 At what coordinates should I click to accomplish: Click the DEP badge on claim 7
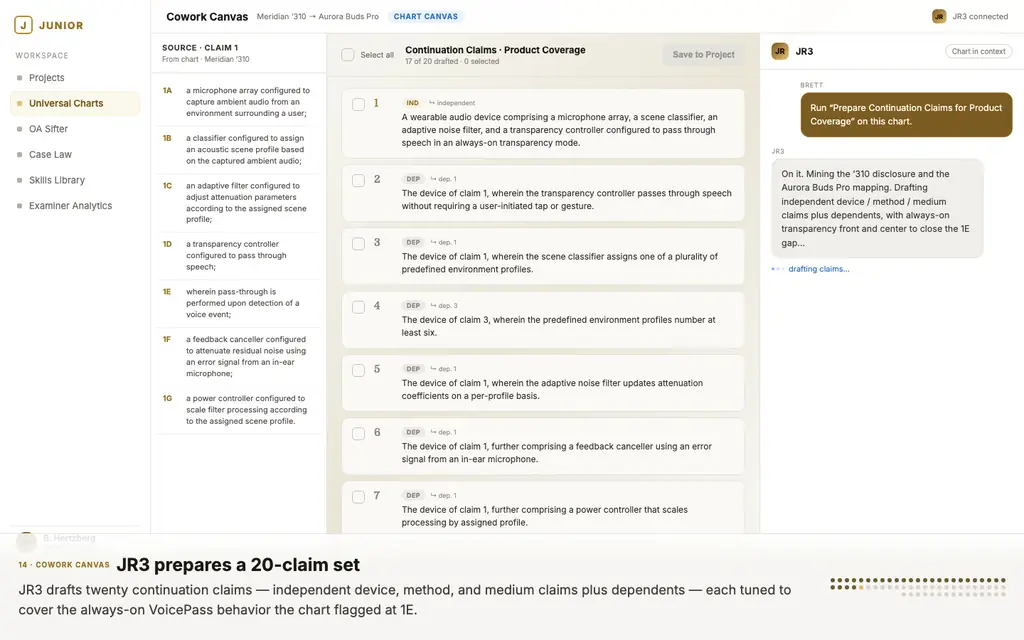[x=413, y=496]
